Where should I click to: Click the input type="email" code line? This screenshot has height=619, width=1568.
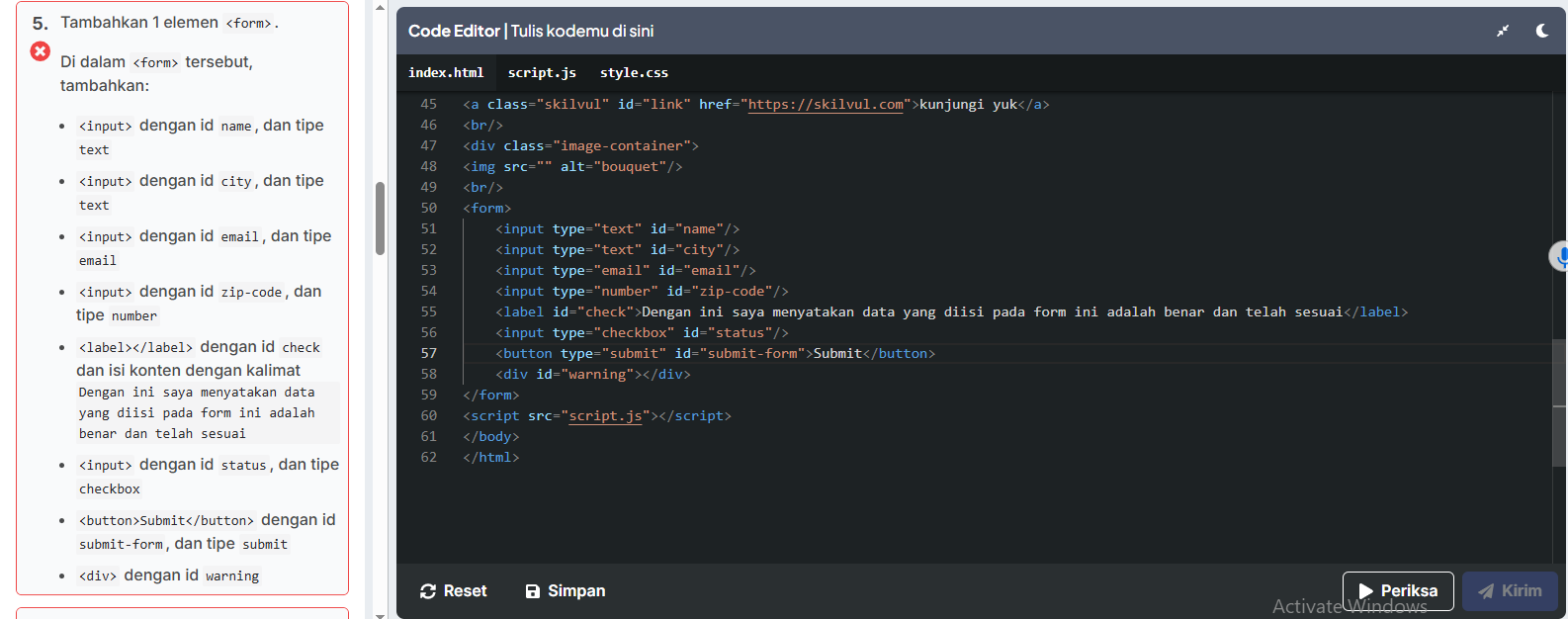(626, 270)
